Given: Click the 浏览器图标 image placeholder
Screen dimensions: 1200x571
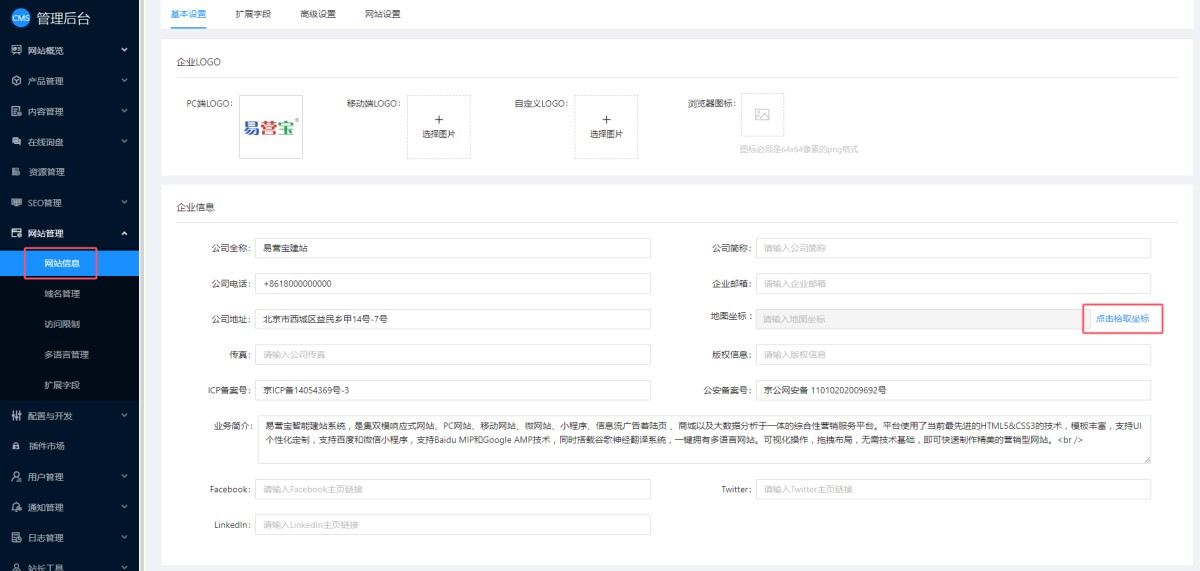Looking at the screenshot, I should pyautogui.click(x=762, y=115).
